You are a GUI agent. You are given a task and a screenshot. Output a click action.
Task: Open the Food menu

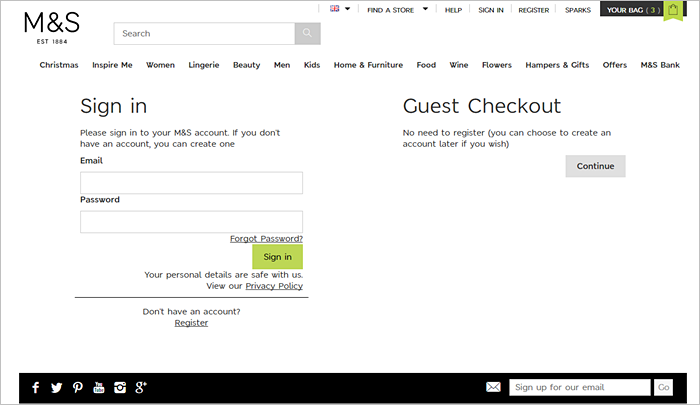click(x=426, y=65)
